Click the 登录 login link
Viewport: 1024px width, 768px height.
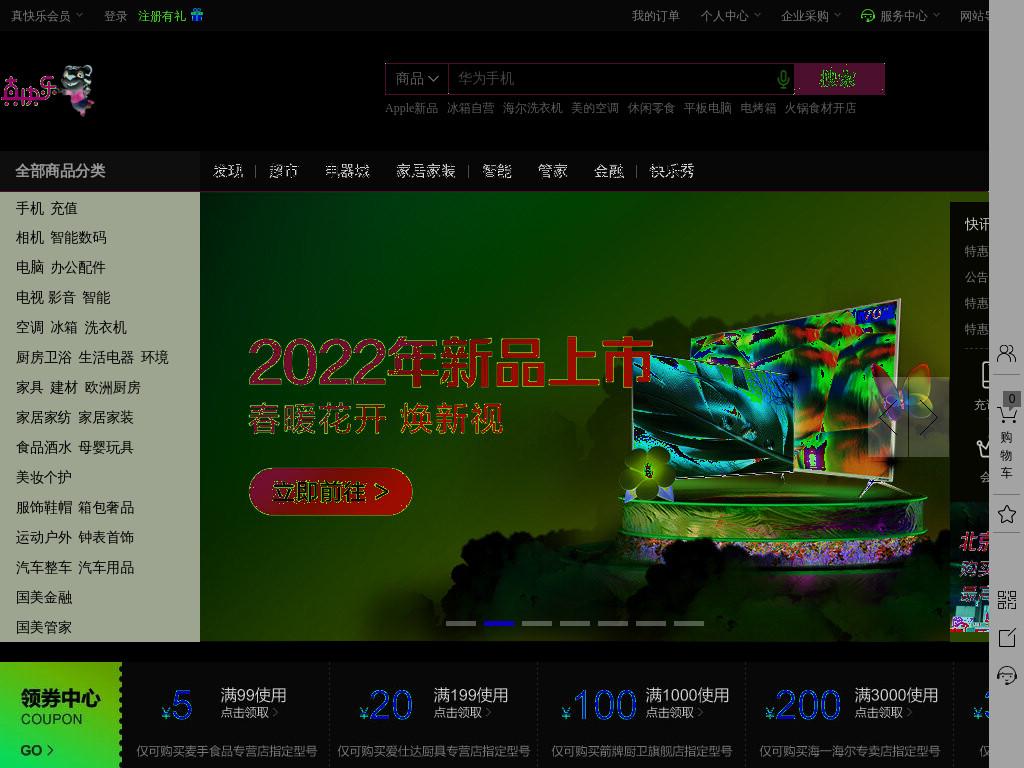click(x=116, y=16)
